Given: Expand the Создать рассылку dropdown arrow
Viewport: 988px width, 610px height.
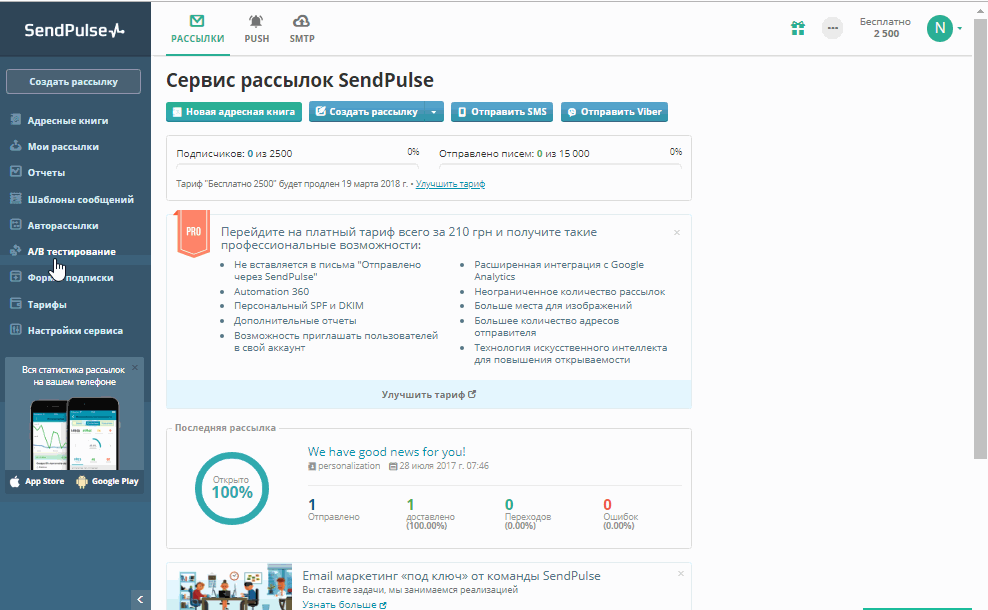Looking at the screenshot, I should 434,112.
